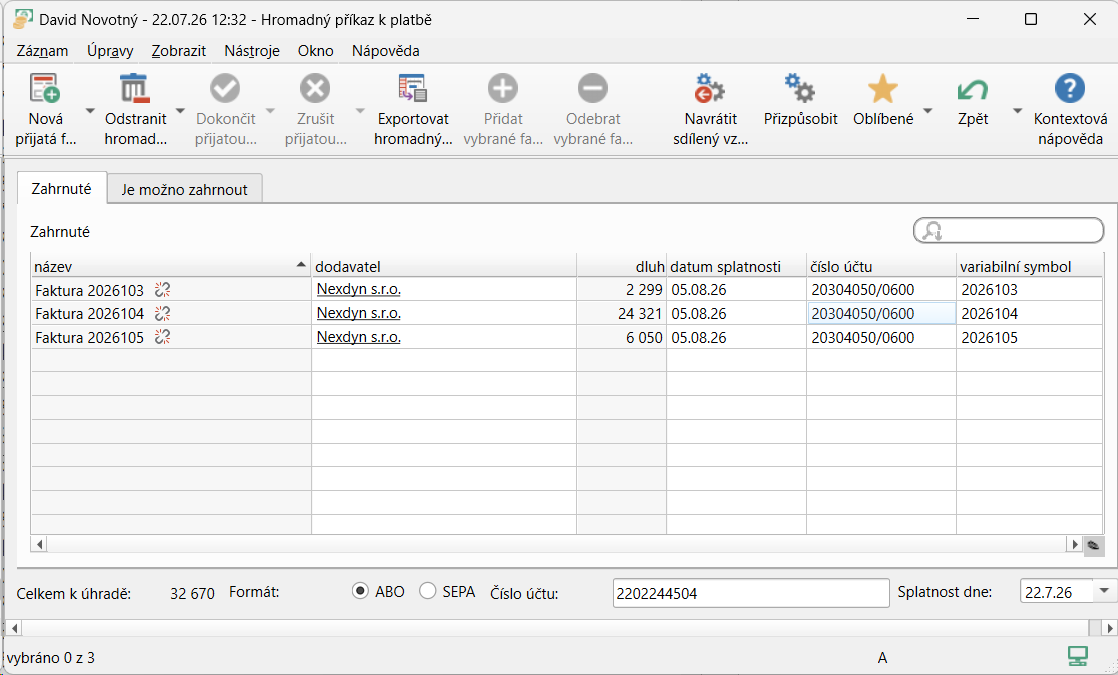Select the SEPA format radio button
Image resolution: width=1118 pixels, height=675 pixels.
click(427, 591)
